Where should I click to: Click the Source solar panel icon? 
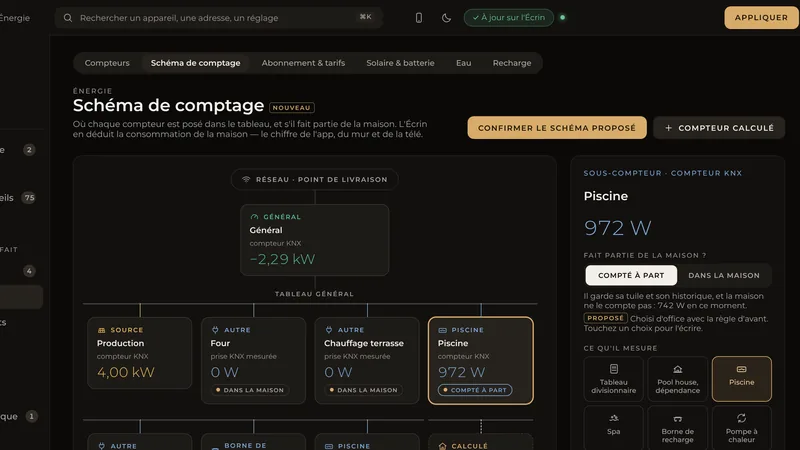pos(102,330)
